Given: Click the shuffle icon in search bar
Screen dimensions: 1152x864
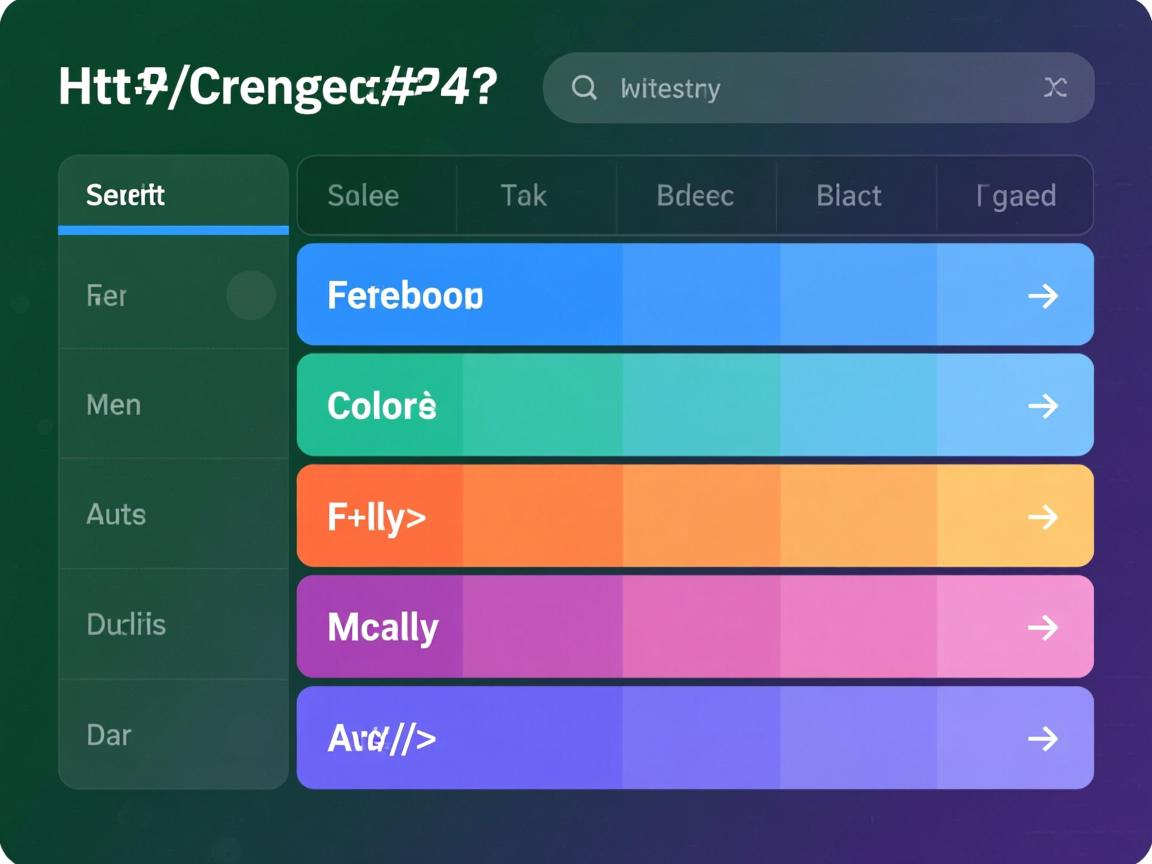Looking at the screenshot, I should (x=1055, y=88).
